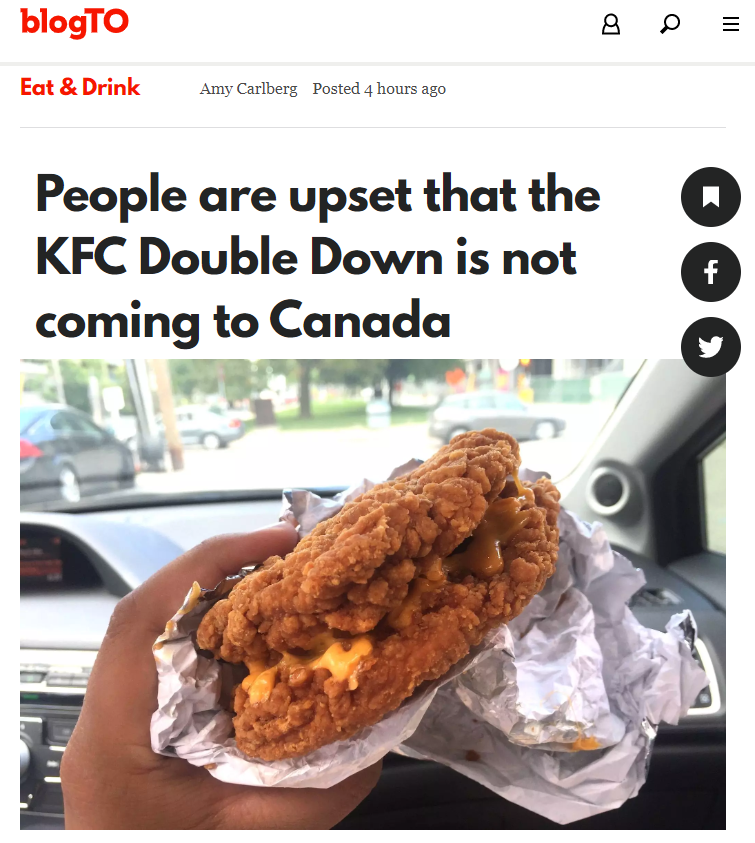The height and width of the screenshot is (843, 755).
Task: Click the "Posted 4 hours ago" timestamp
Action: [x=379, y=89]
